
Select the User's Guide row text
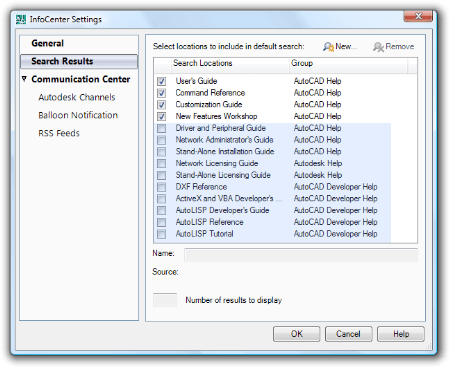coord(196,81)
